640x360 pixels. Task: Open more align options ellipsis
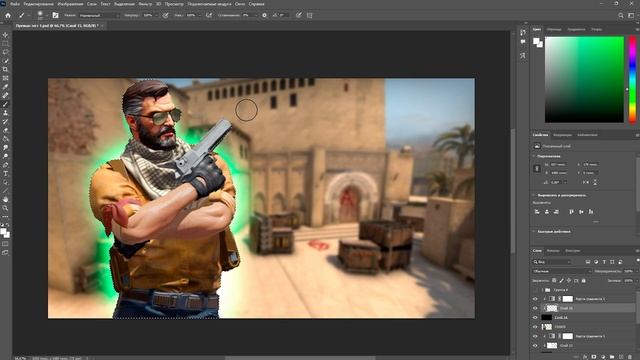click(x=596, y=222)
